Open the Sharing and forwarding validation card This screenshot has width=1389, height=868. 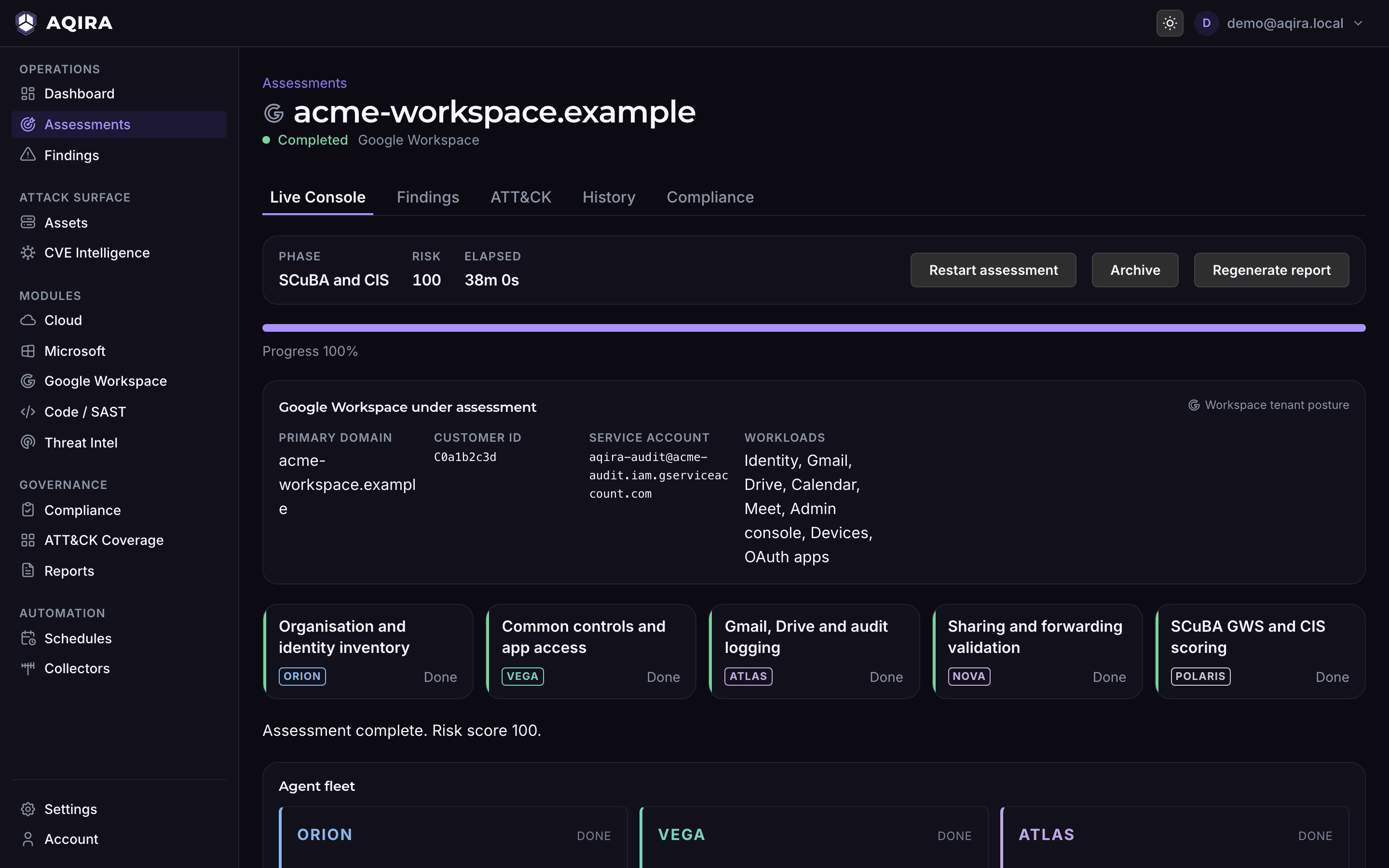tap(1037, 651)
